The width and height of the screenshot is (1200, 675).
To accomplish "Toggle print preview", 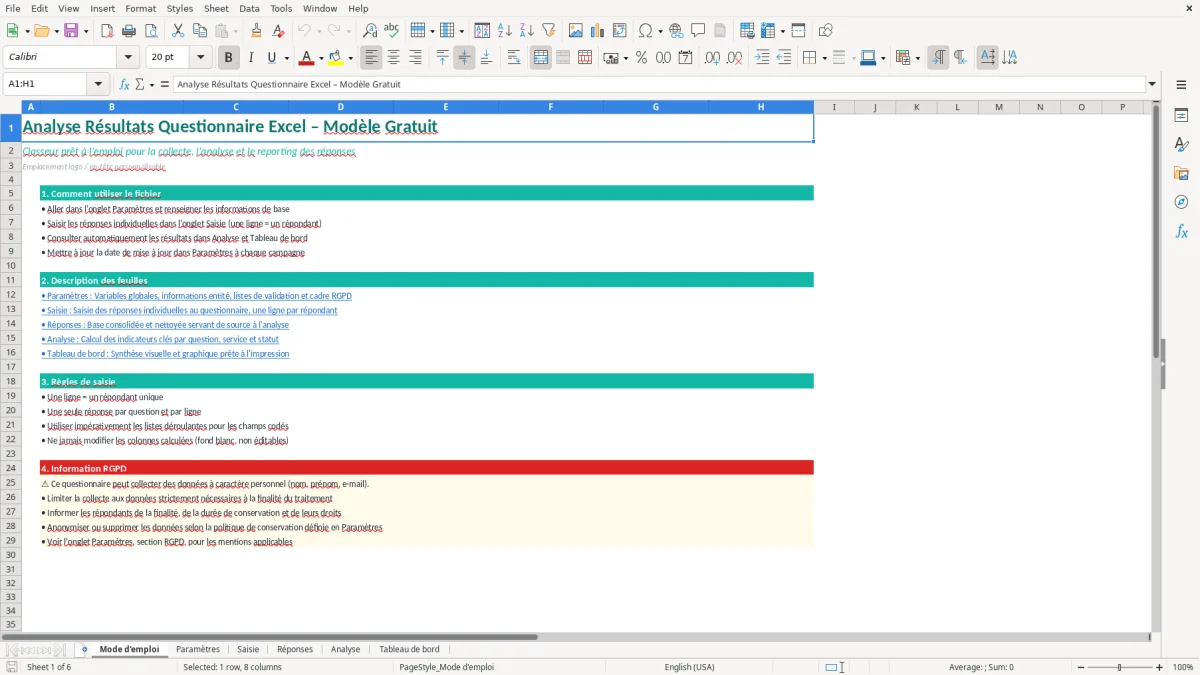I will coord(151,31).
